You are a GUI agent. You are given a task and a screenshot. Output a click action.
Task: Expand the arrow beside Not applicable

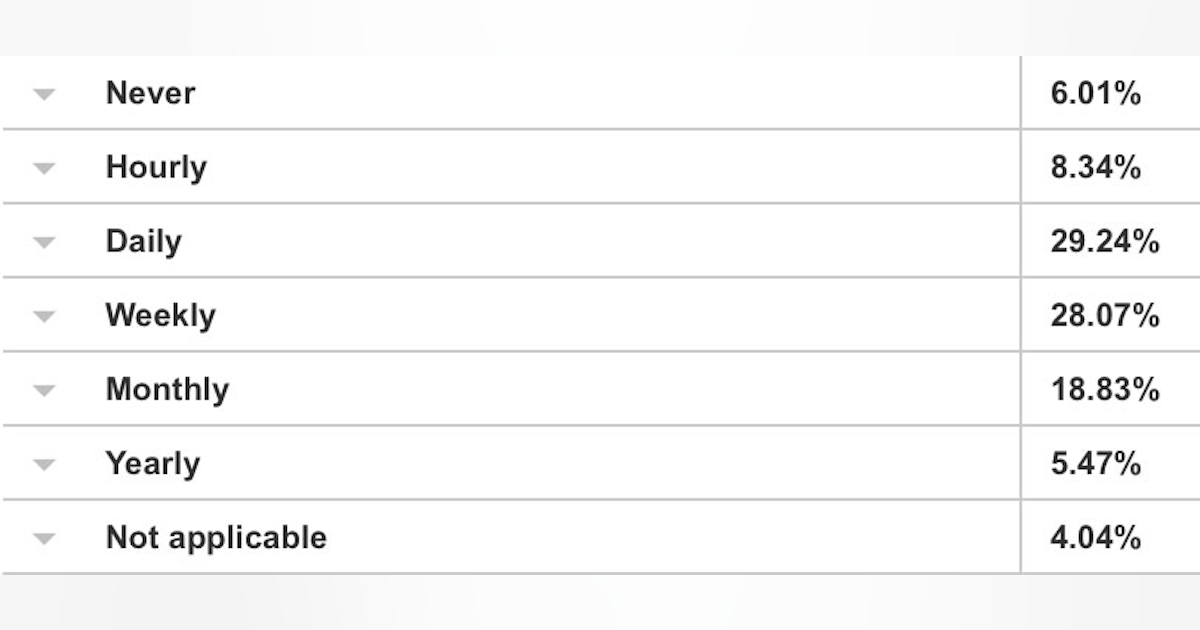coord(43,539)
